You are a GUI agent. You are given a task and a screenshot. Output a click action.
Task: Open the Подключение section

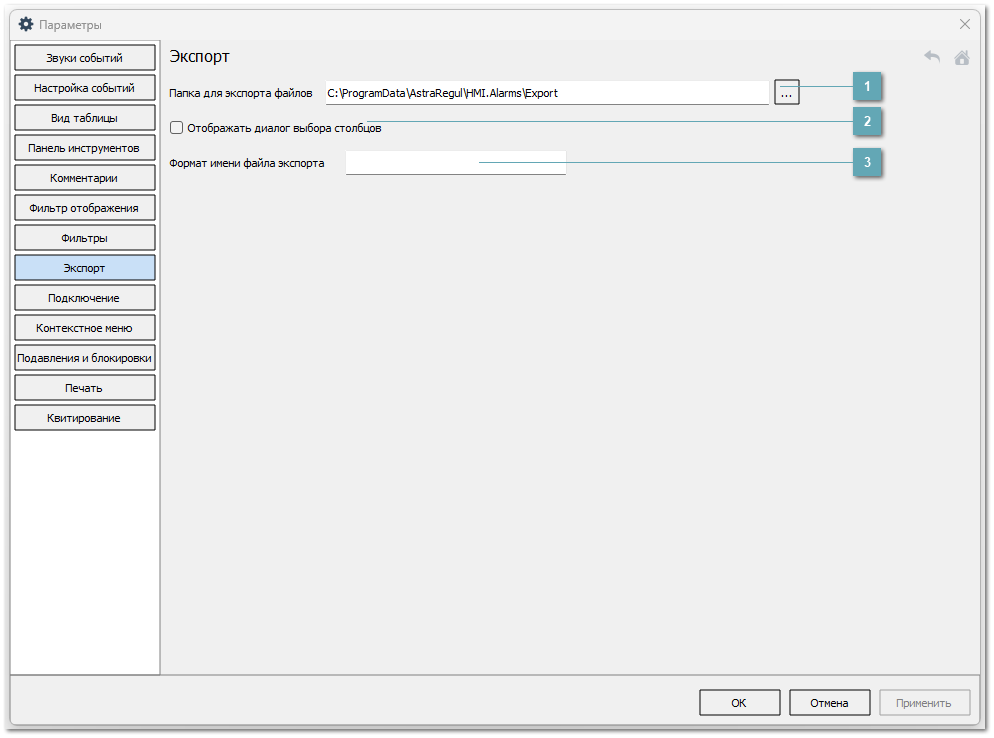point(85,298)
